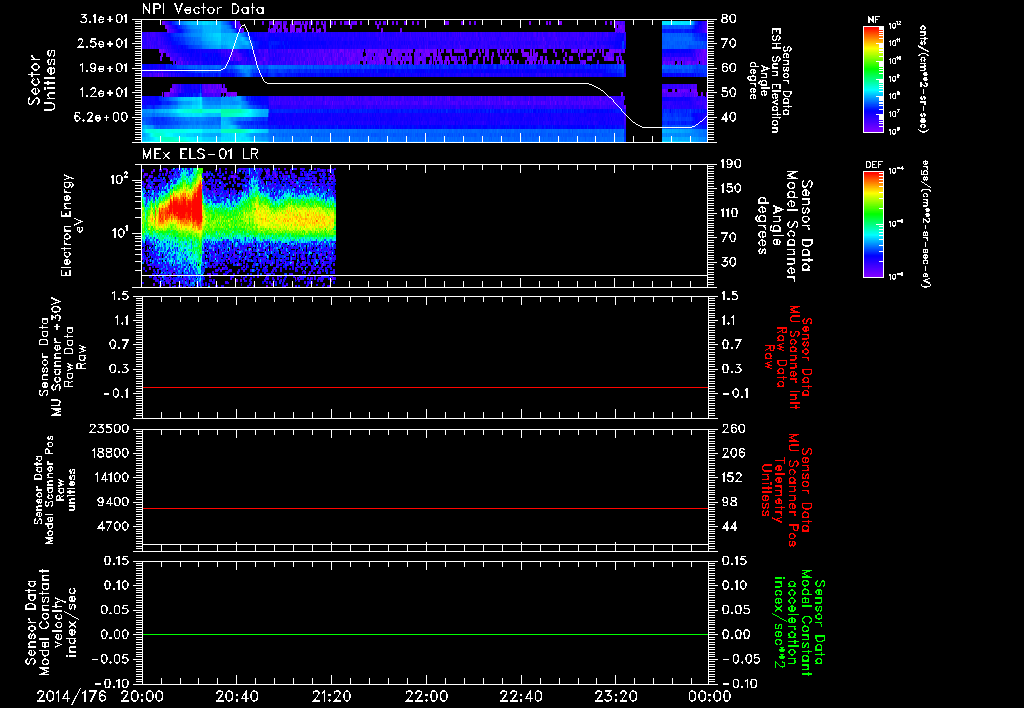Select the "NPI Vector Data" panel title

(203, 9)
